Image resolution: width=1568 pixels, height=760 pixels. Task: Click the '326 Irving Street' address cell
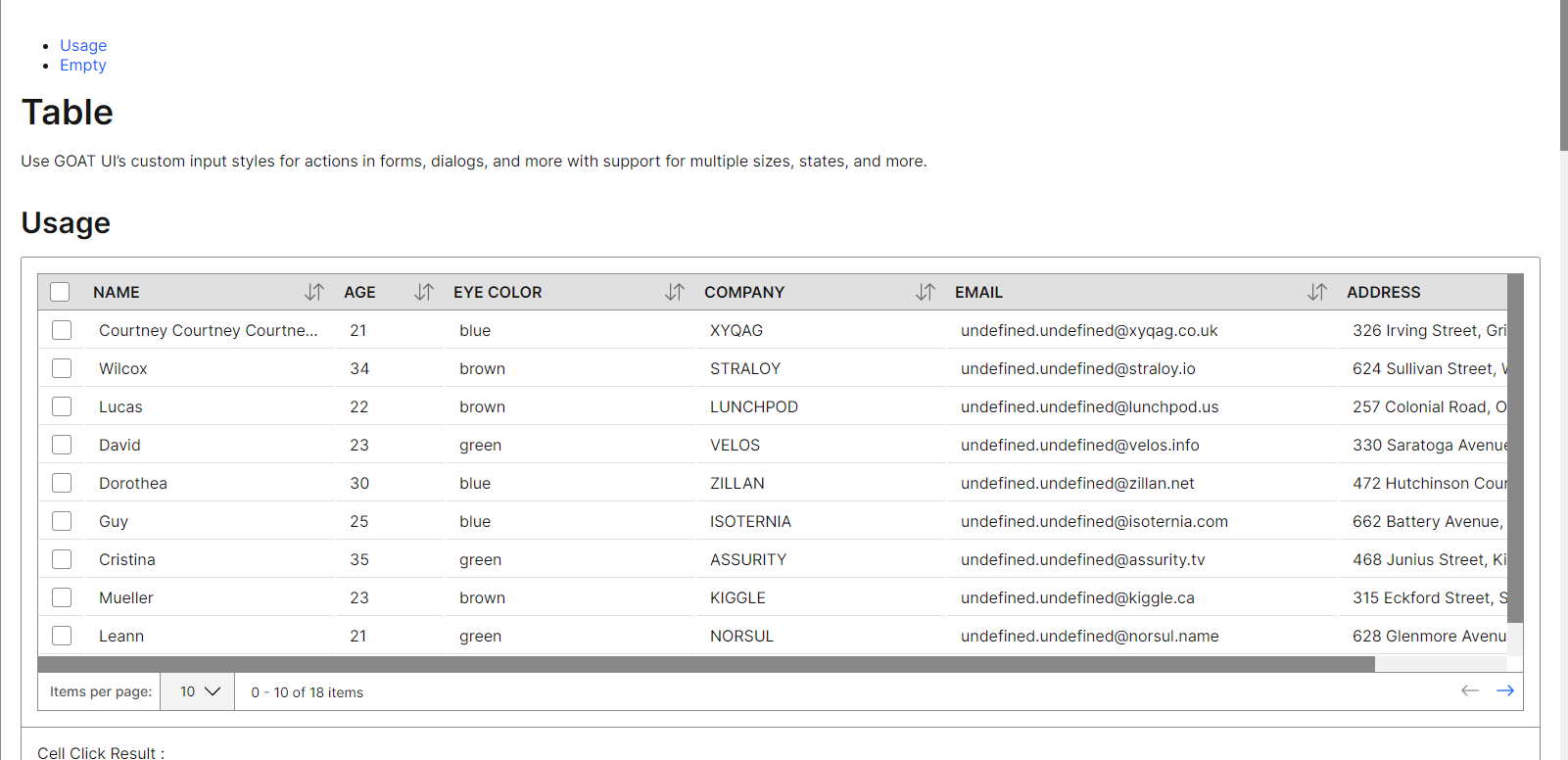(1423, 330)
